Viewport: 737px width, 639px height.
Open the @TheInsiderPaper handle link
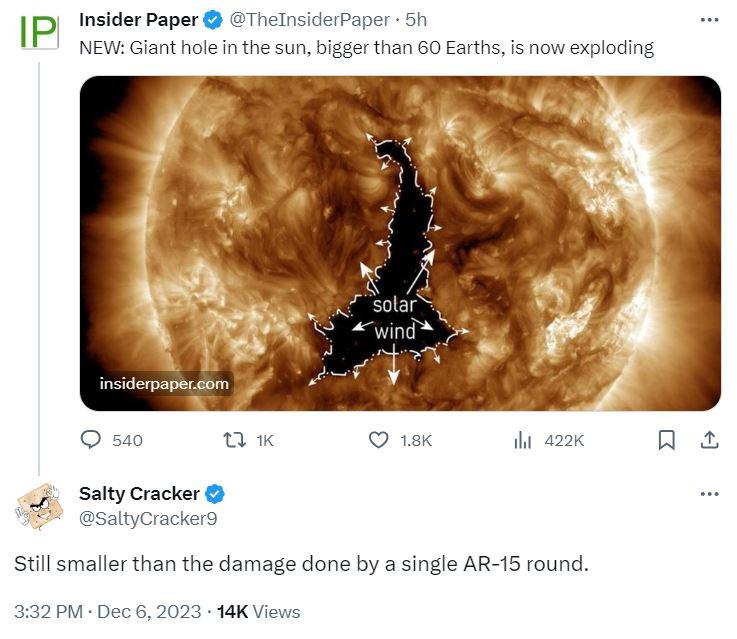pyautogui.click(x=309, y=20)
